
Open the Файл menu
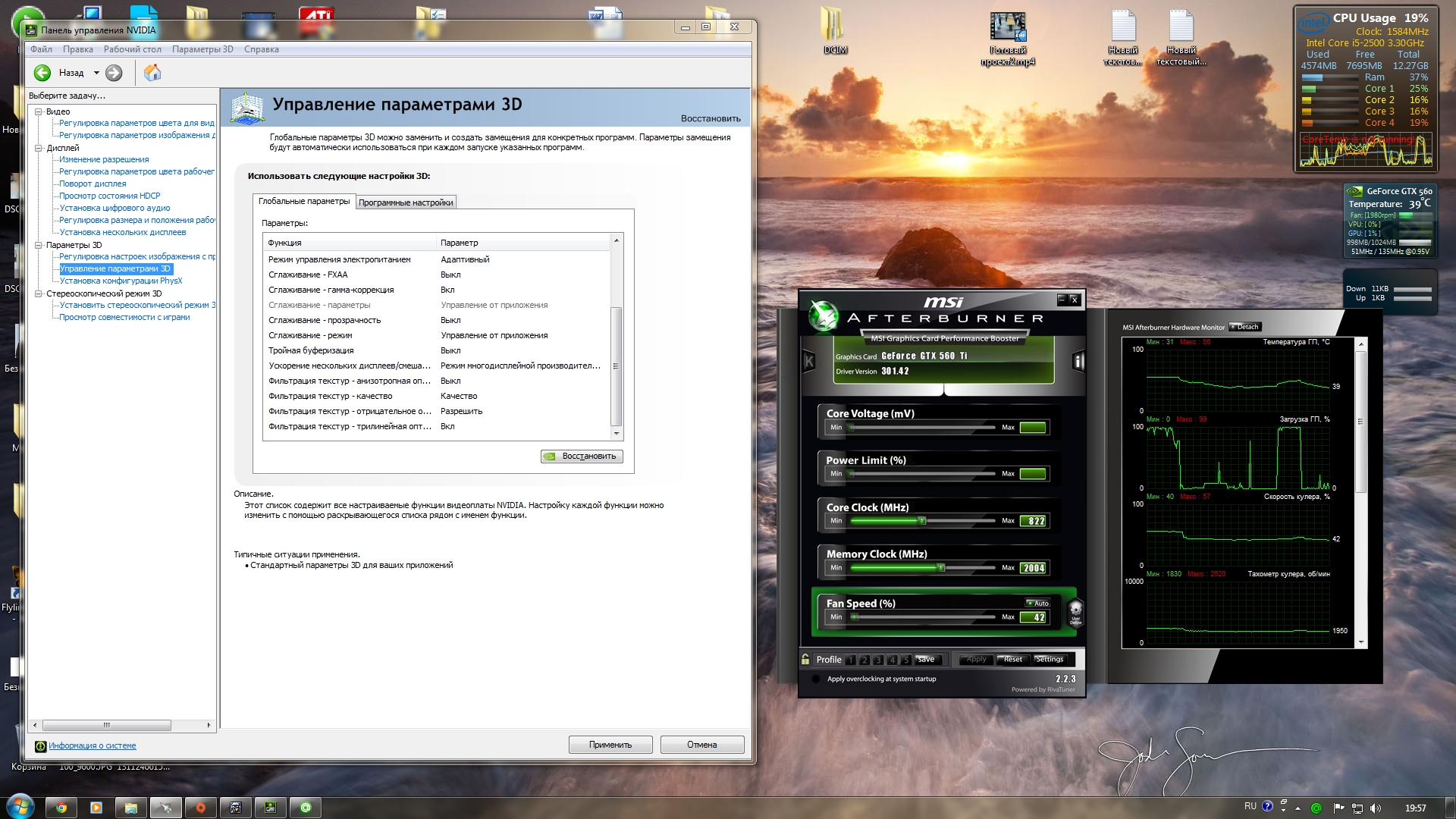41,49
